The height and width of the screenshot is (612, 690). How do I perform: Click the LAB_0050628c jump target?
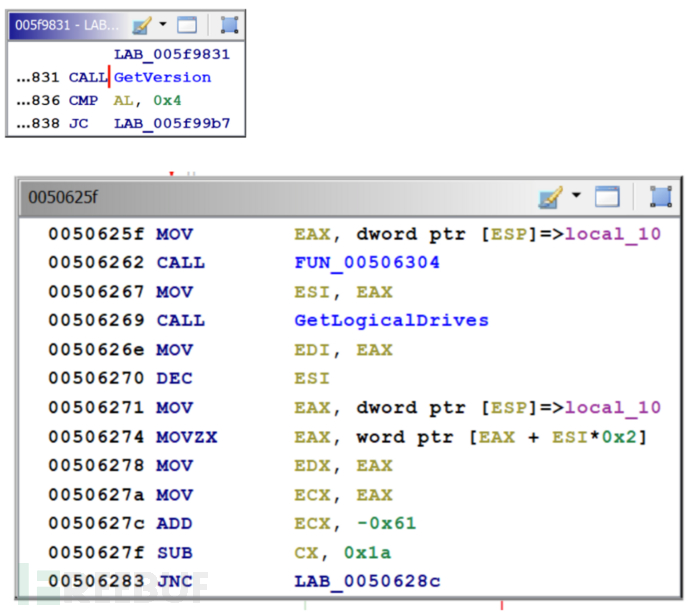(367, 582)
